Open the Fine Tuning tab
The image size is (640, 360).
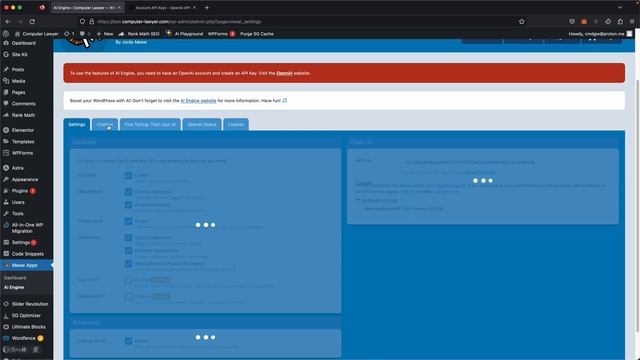(x=150, y=124)
